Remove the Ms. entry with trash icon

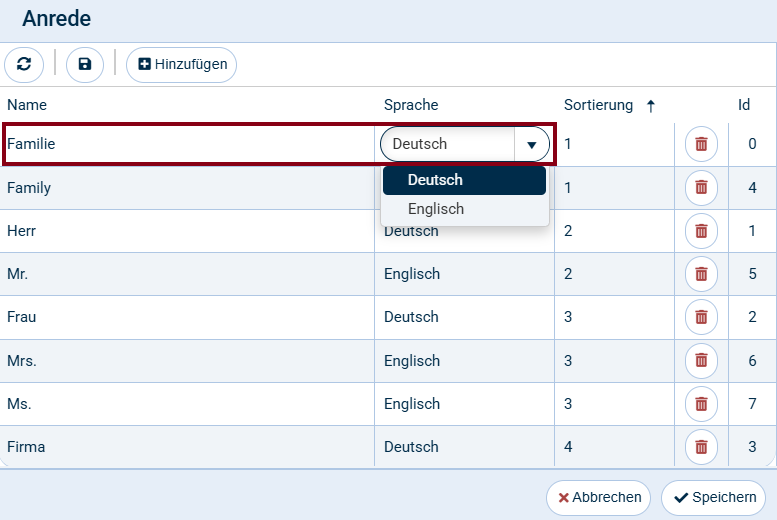click(x=701, y=404)
